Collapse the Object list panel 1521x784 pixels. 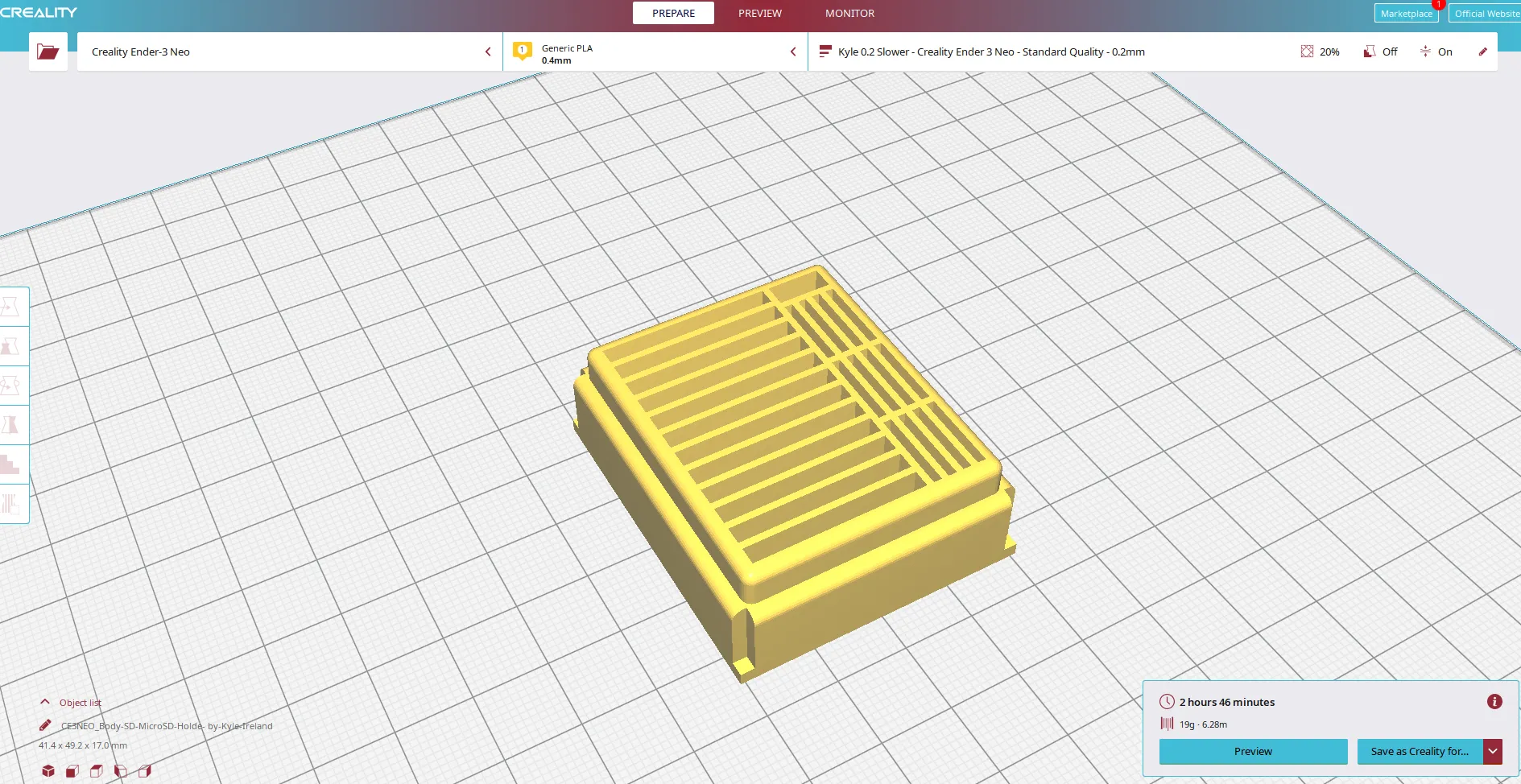45,702
